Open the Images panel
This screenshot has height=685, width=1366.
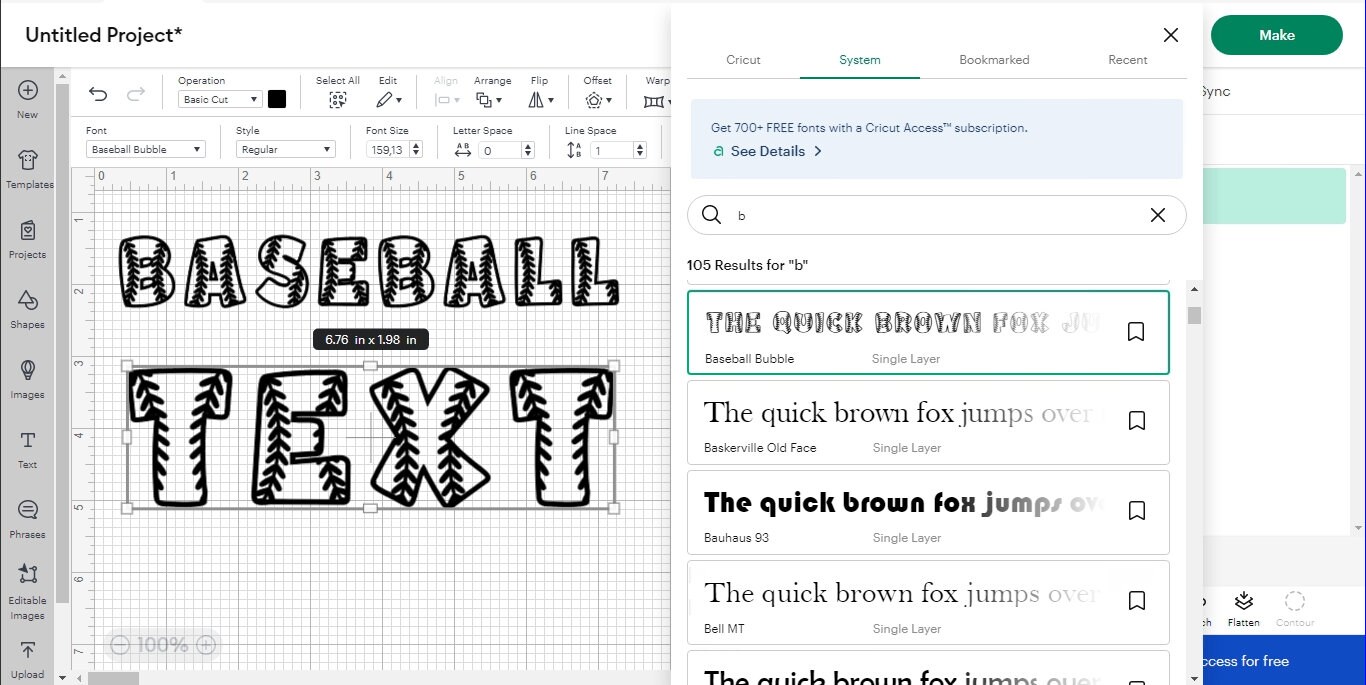click(x=27, y=378)
